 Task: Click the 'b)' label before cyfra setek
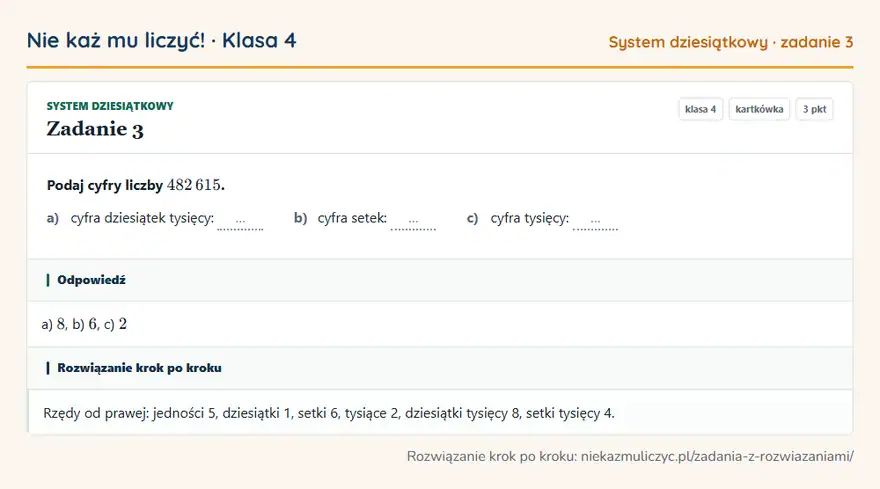300,218
